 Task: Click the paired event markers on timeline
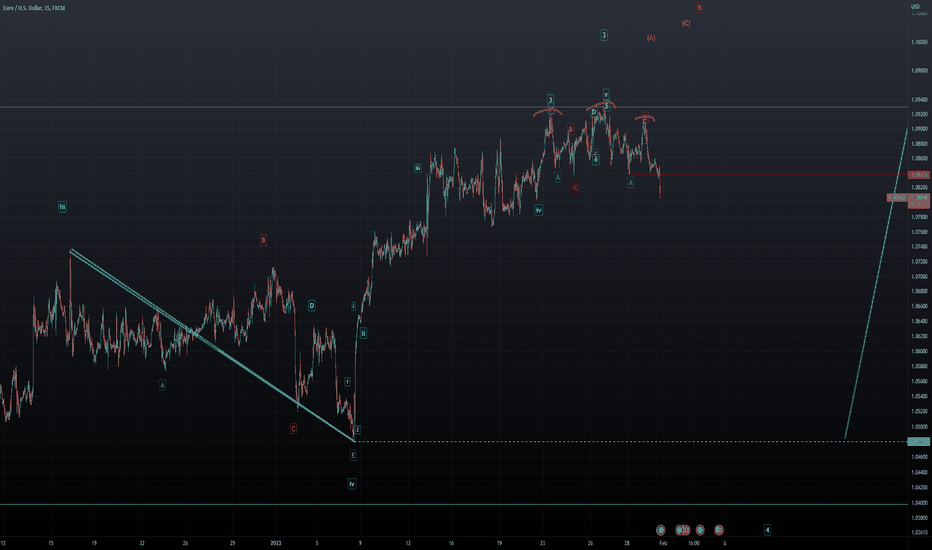[683, 529]
